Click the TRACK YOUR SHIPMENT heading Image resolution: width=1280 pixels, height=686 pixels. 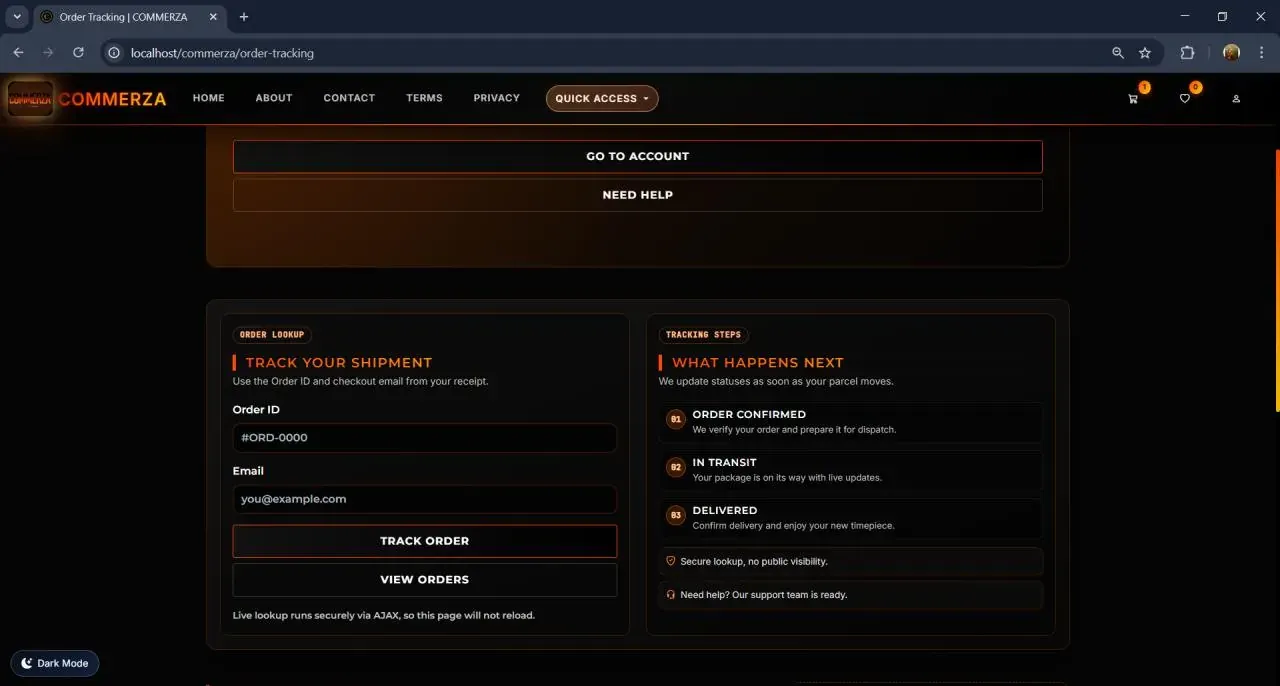click(339, 363)
